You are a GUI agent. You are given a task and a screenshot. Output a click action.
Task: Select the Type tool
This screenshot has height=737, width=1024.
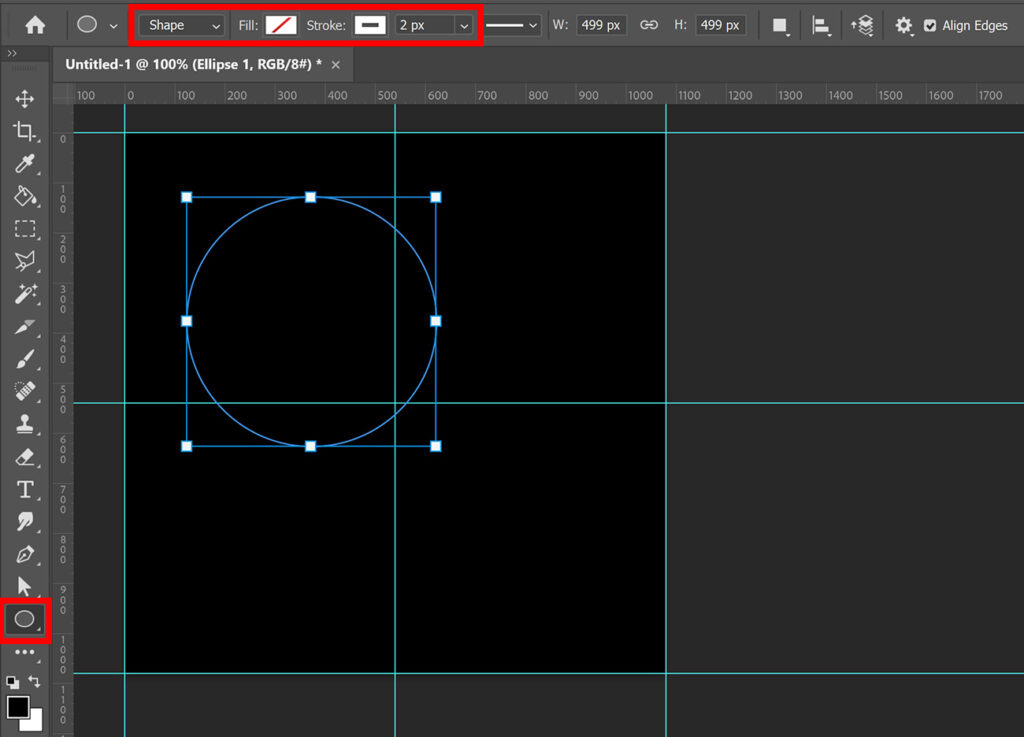click(x=25, y=489)
